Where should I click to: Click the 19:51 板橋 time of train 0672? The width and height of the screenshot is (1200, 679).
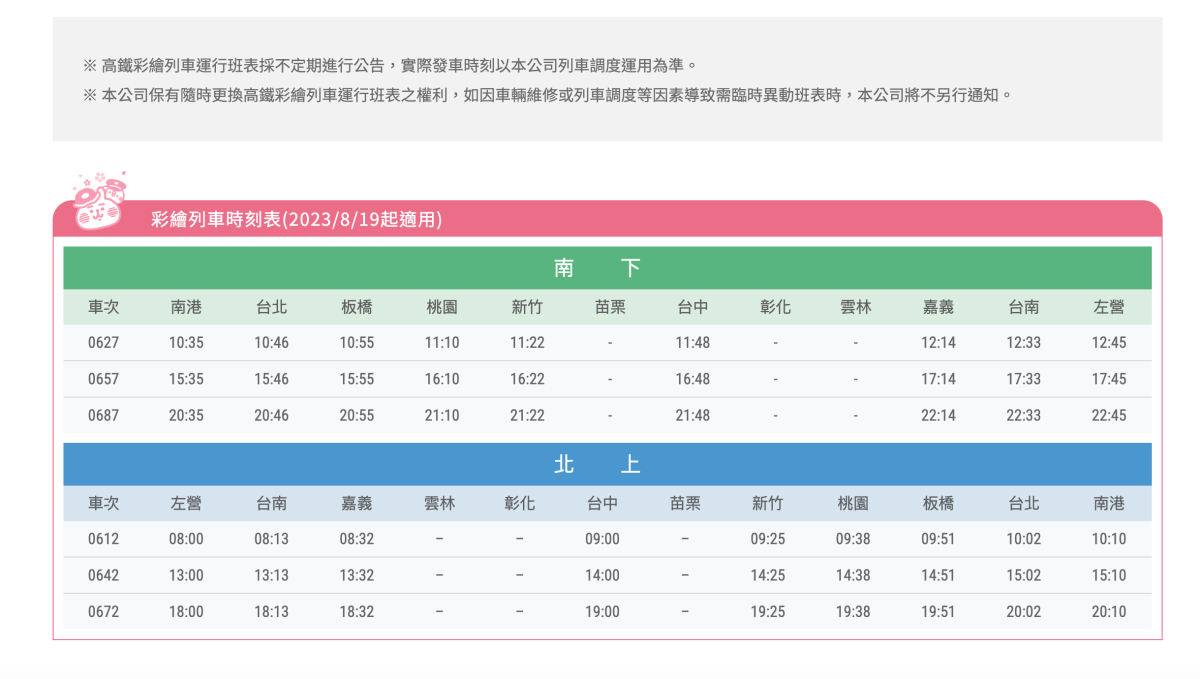tap(938, 611)
